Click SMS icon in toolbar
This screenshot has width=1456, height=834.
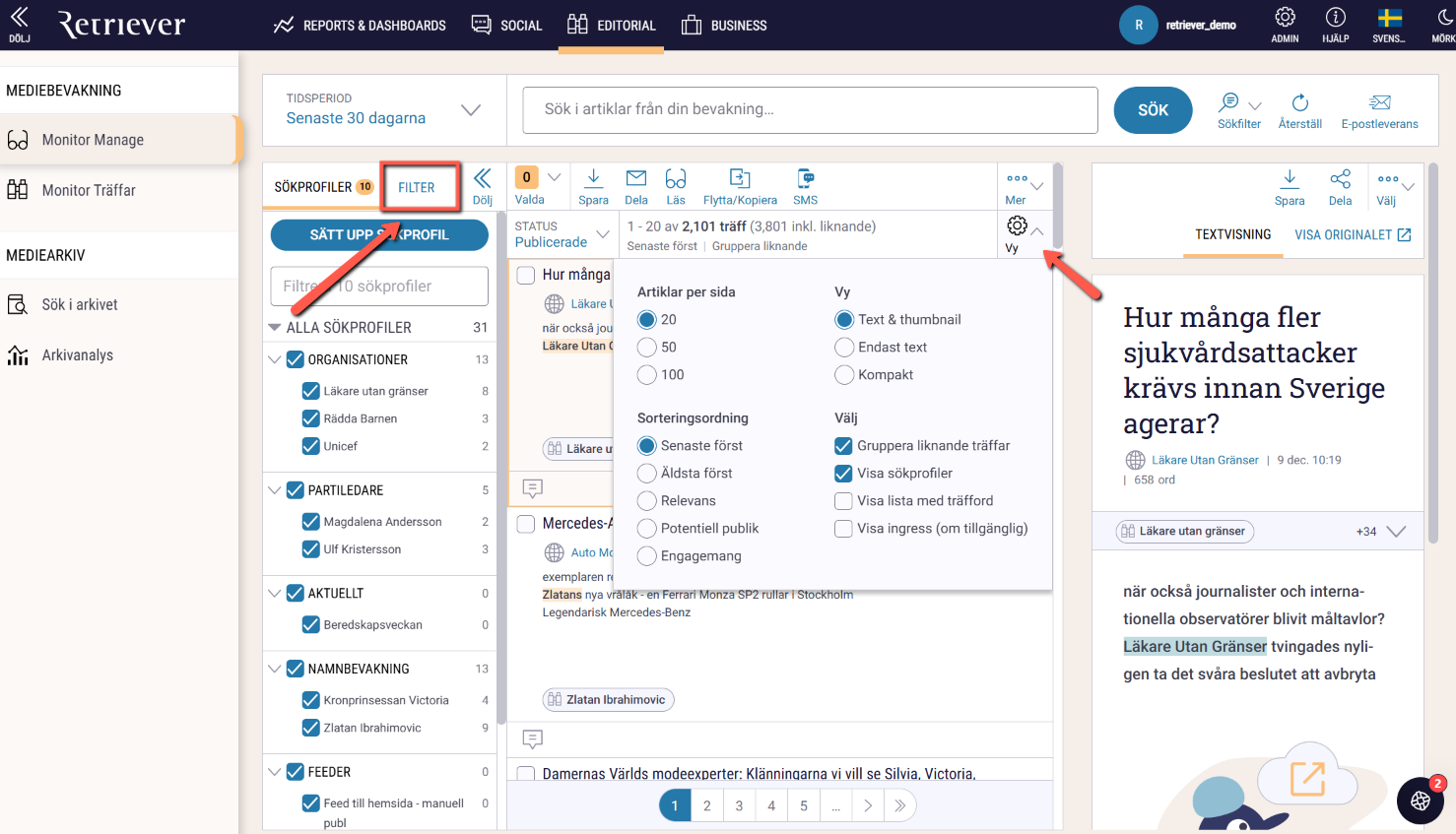pos(806,178)
